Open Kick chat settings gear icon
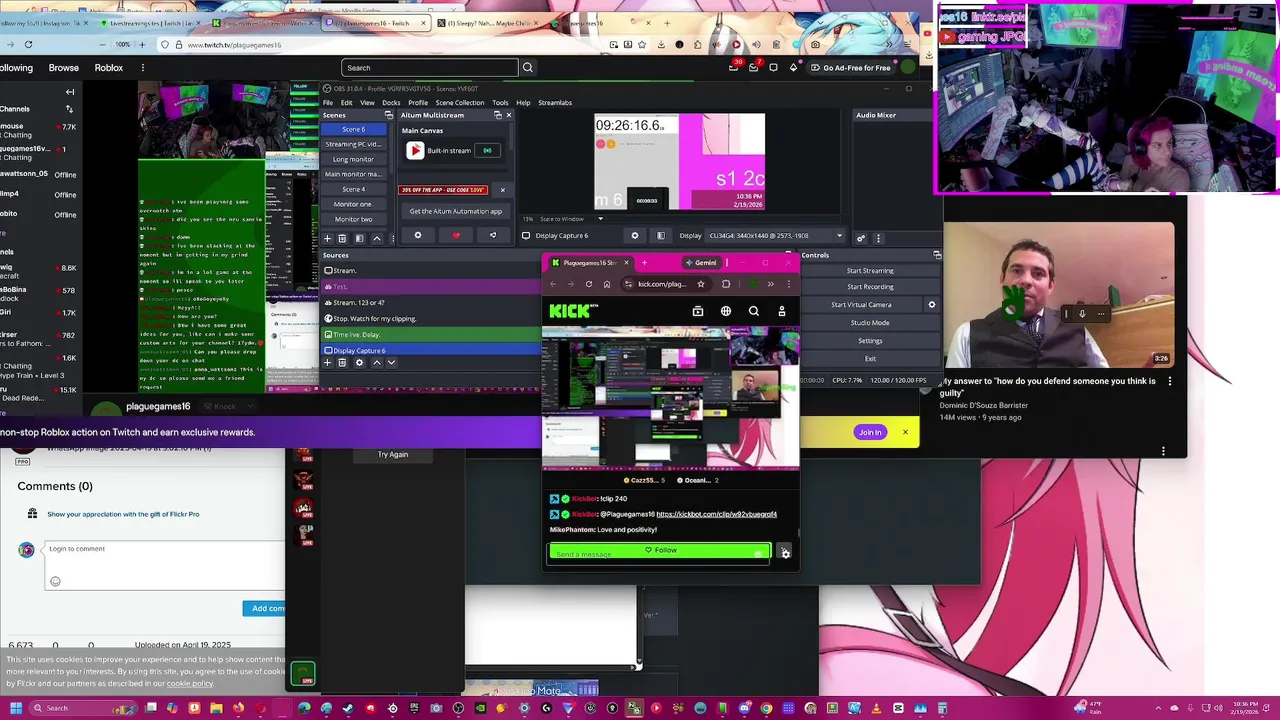This screenshot has height=720, width=1280. 785,553
